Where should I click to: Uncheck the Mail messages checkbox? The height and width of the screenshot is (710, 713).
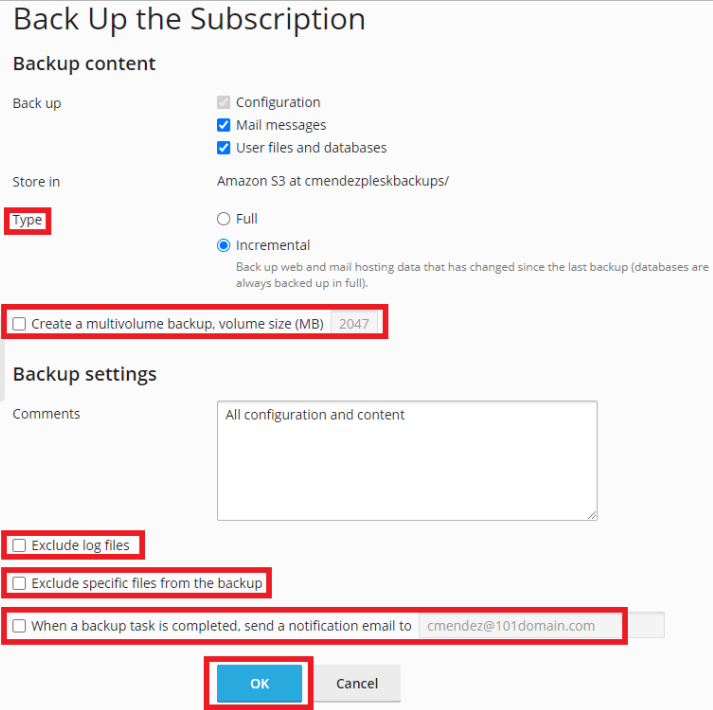224,125
